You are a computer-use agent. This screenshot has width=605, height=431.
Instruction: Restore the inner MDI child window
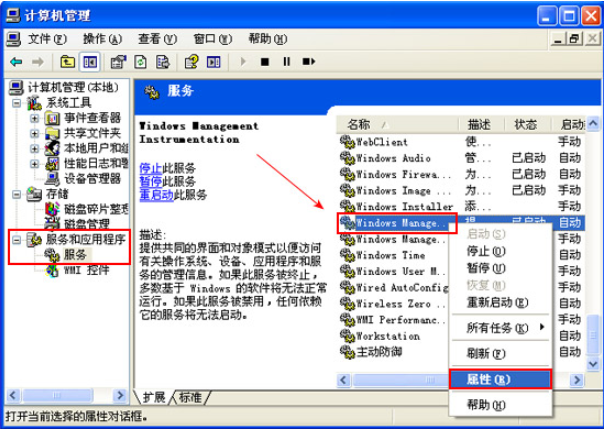tap(575, 39)
